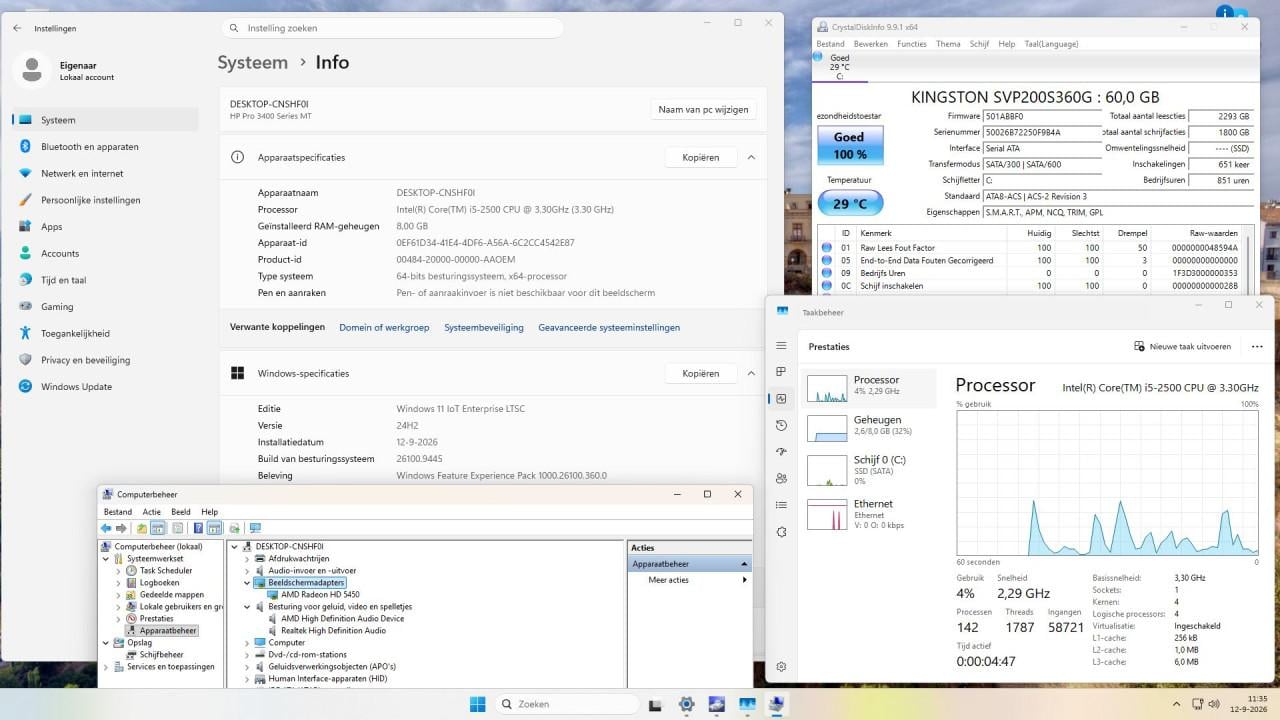Open the App history icon in Task Manager
The image size is (1280, 720).
[x=781, y=425]
